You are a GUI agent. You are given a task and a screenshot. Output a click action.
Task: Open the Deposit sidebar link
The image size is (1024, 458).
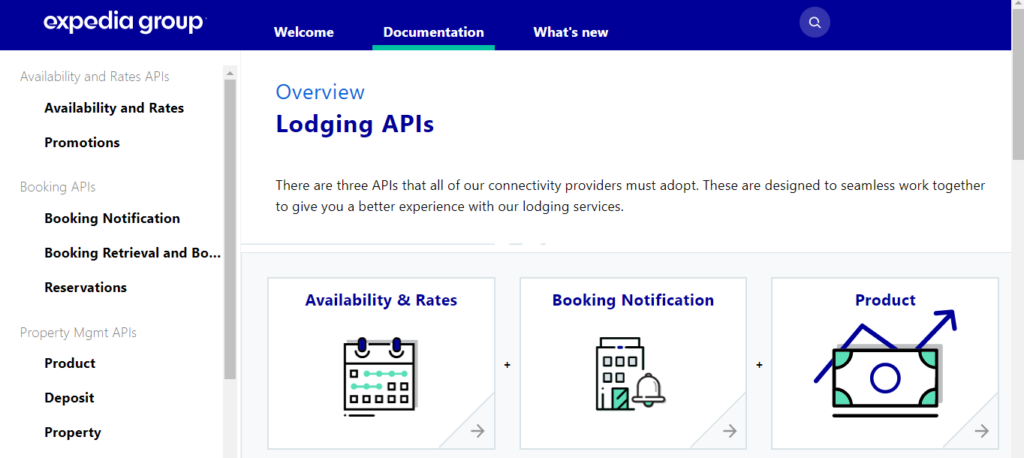pos(69,398)
